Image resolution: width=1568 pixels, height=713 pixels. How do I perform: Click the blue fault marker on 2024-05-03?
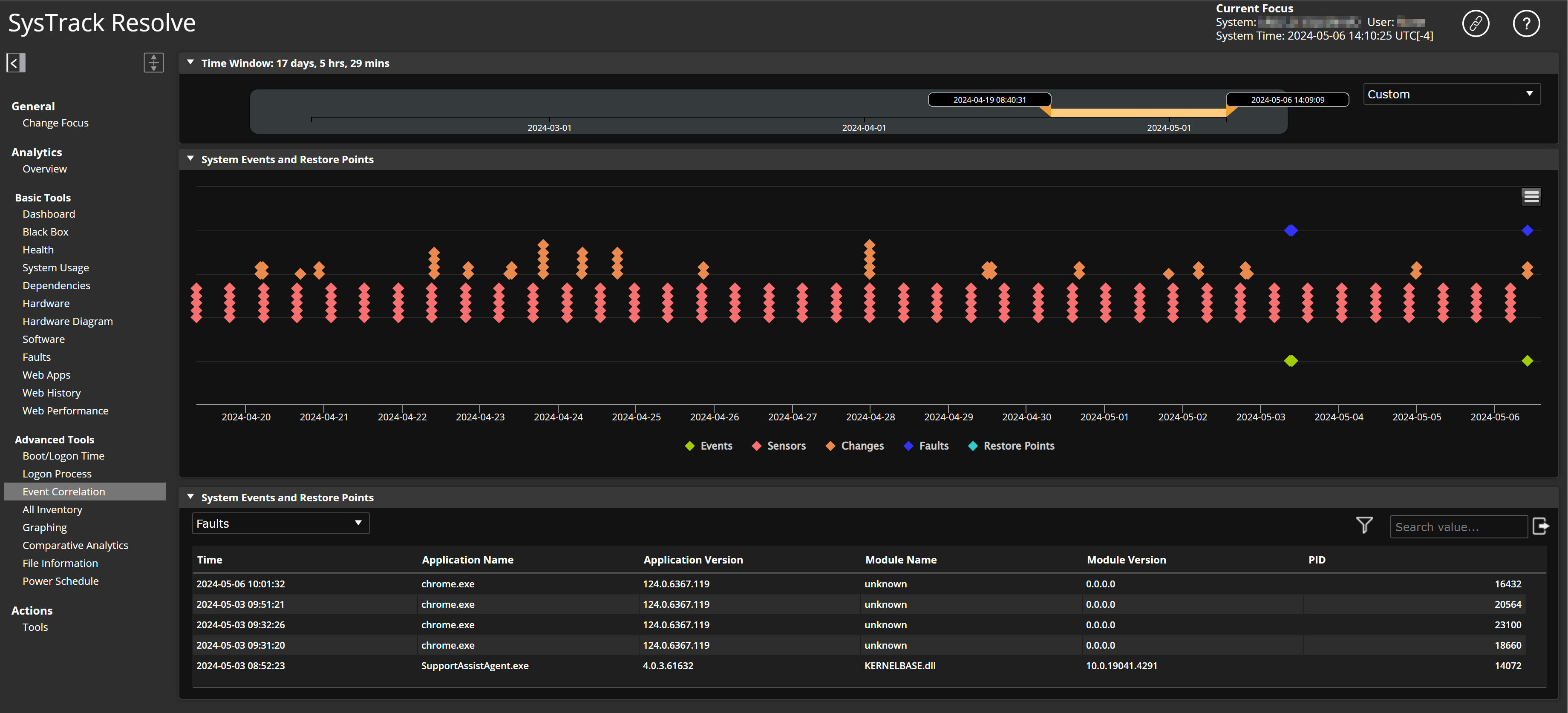pos(1291,230)
